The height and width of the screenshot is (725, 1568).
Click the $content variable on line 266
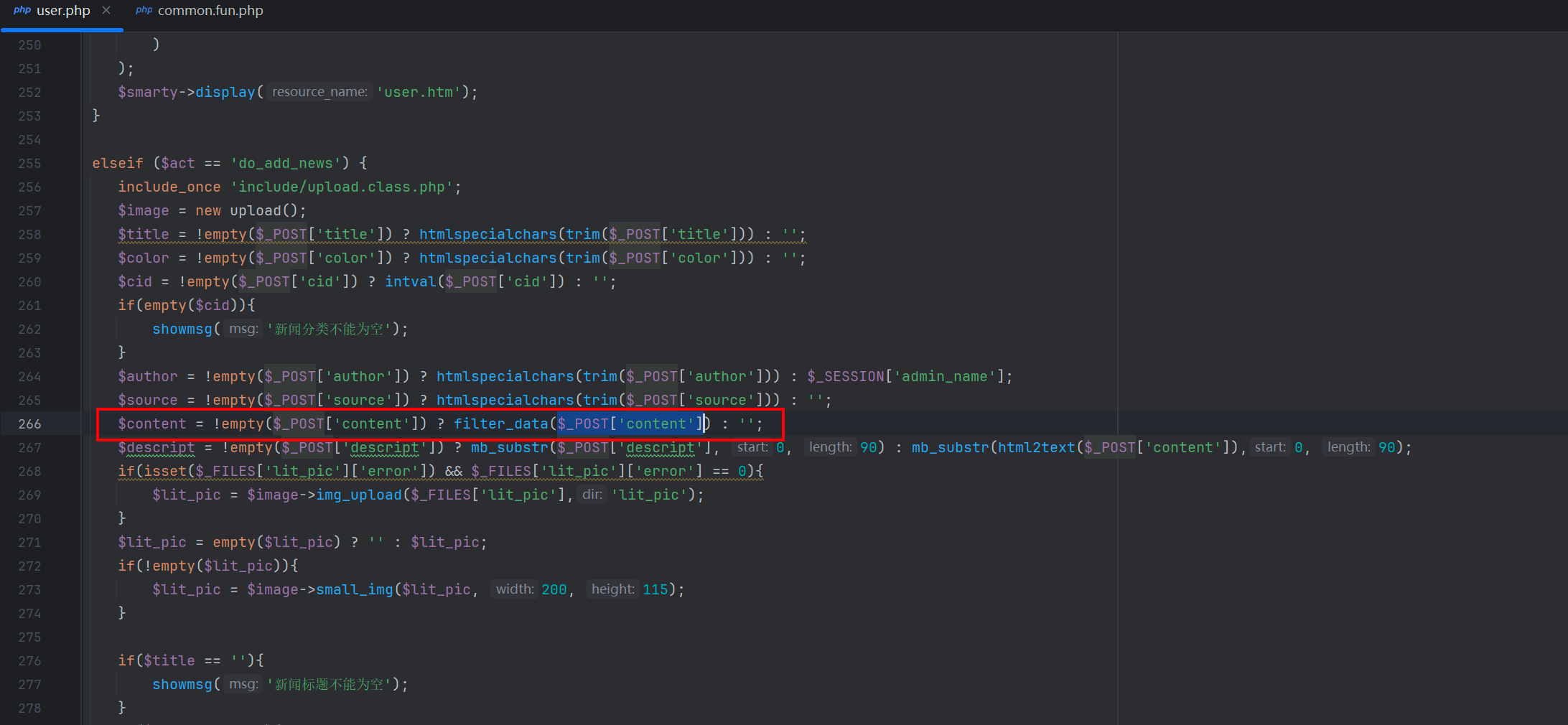(x=152, y=424)
